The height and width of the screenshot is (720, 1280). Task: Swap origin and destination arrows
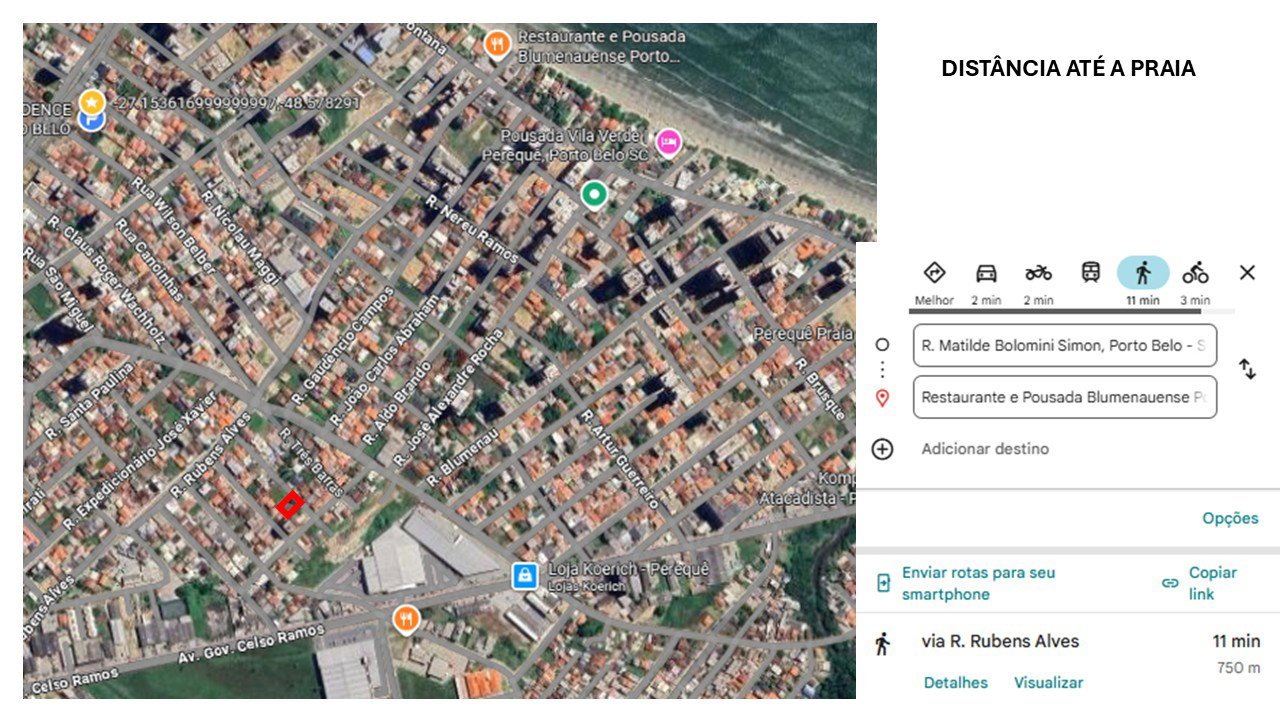[x=1247, y=369]
